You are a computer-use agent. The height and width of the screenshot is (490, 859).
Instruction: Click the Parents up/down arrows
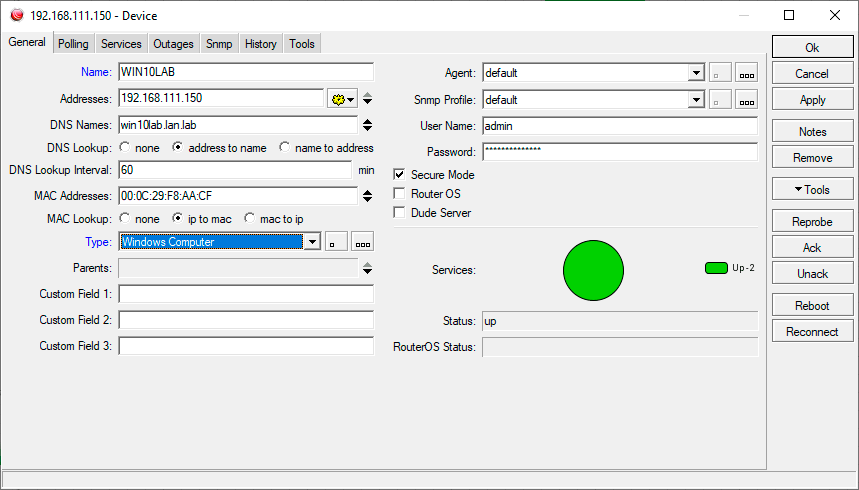(368, 268)
